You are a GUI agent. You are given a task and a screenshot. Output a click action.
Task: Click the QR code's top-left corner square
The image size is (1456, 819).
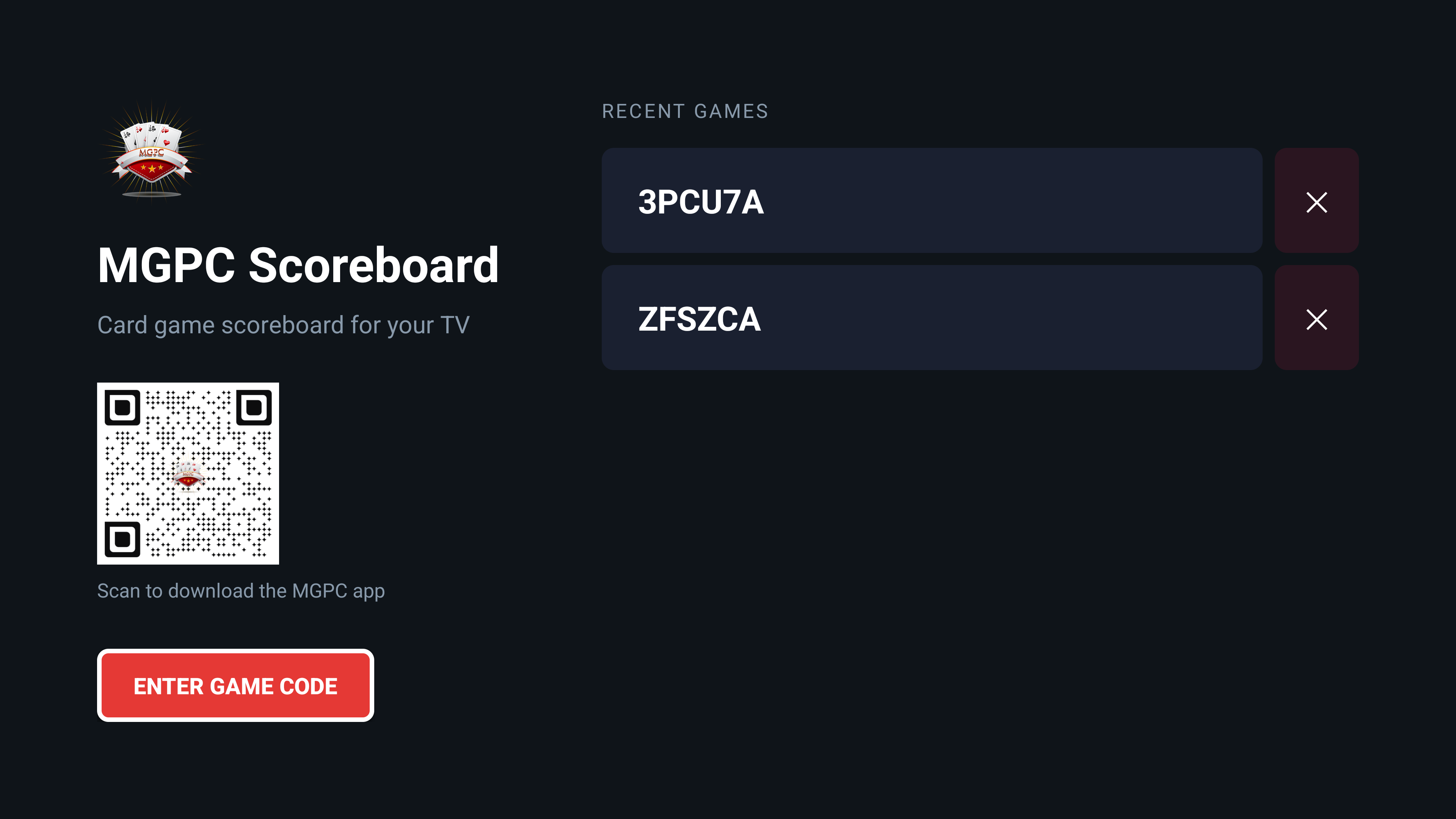pyautogui.click(x=122, y=408)
